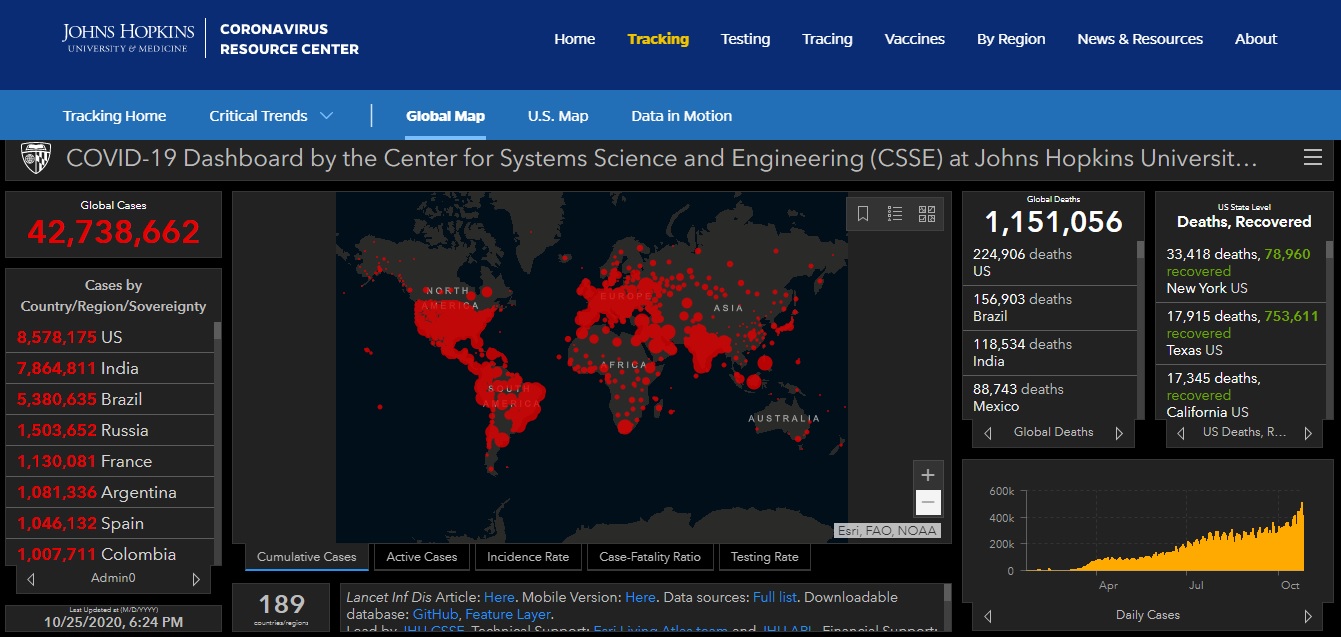
Task: Click the map bookmarks icon
Action: click(863, 214)
